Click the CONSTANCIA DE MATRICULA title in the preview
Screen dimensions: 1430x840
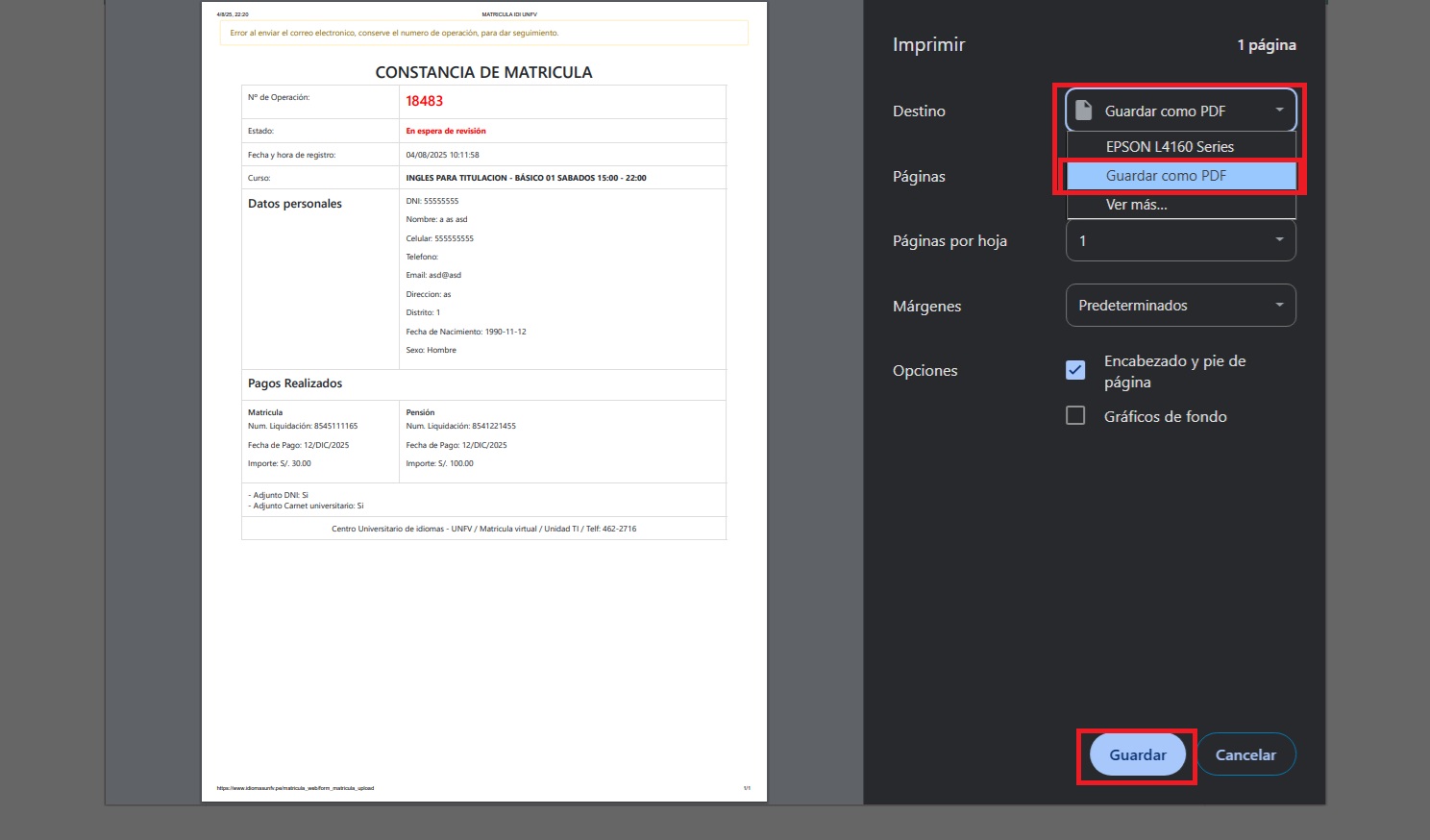click(483, 72)
